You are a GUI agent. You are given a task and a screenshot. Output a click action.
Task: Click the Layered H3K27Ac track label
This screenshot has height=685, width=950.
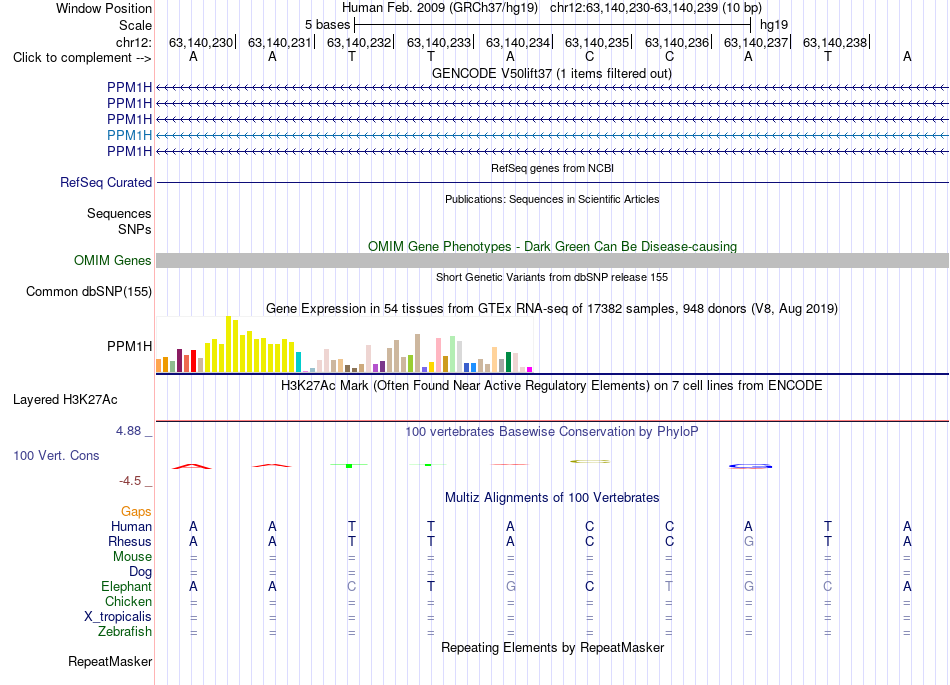click(65, 399)
